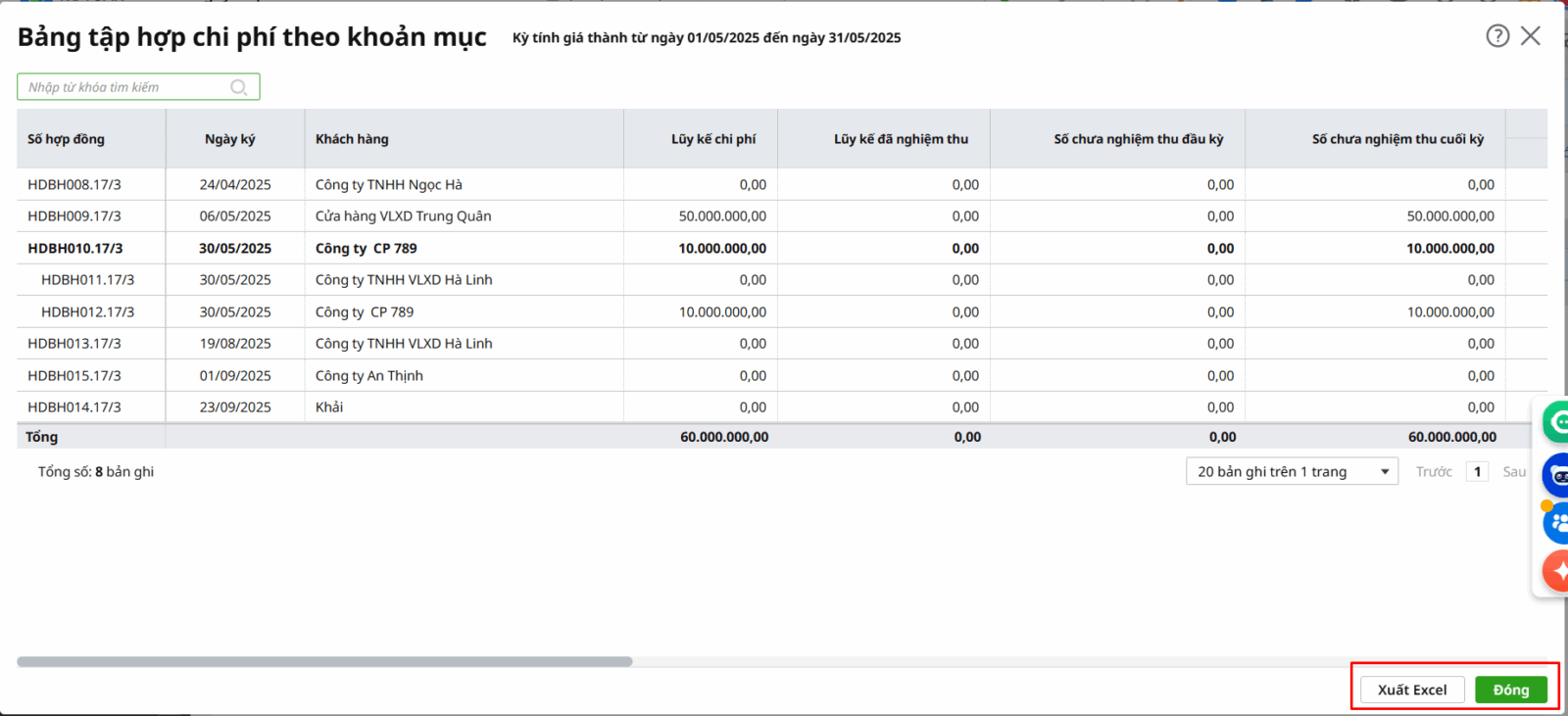This screenshot has height=716, width=1568.
Task: Expand the 20 records per page dropdown
Action: 1292,471
